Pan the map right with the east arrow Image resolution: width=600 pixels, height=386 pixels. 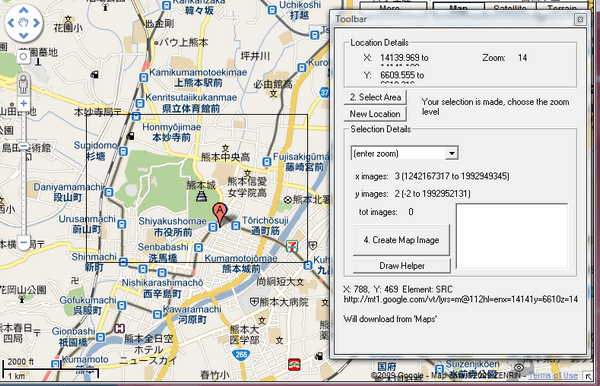(x=36, y=23)
